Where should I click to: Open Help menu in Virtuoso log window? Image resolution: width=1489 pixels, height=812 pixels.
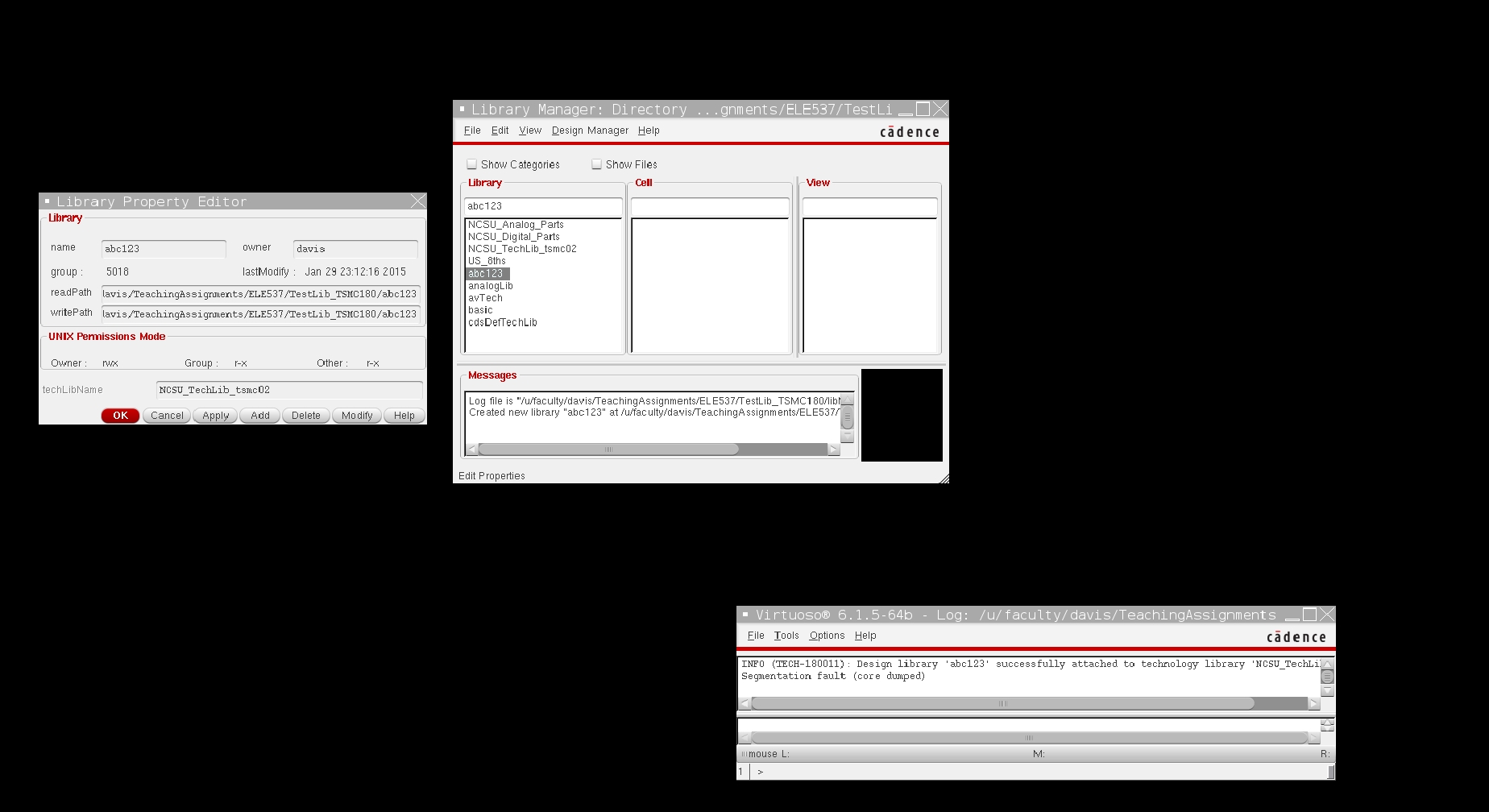click(865, 636)
